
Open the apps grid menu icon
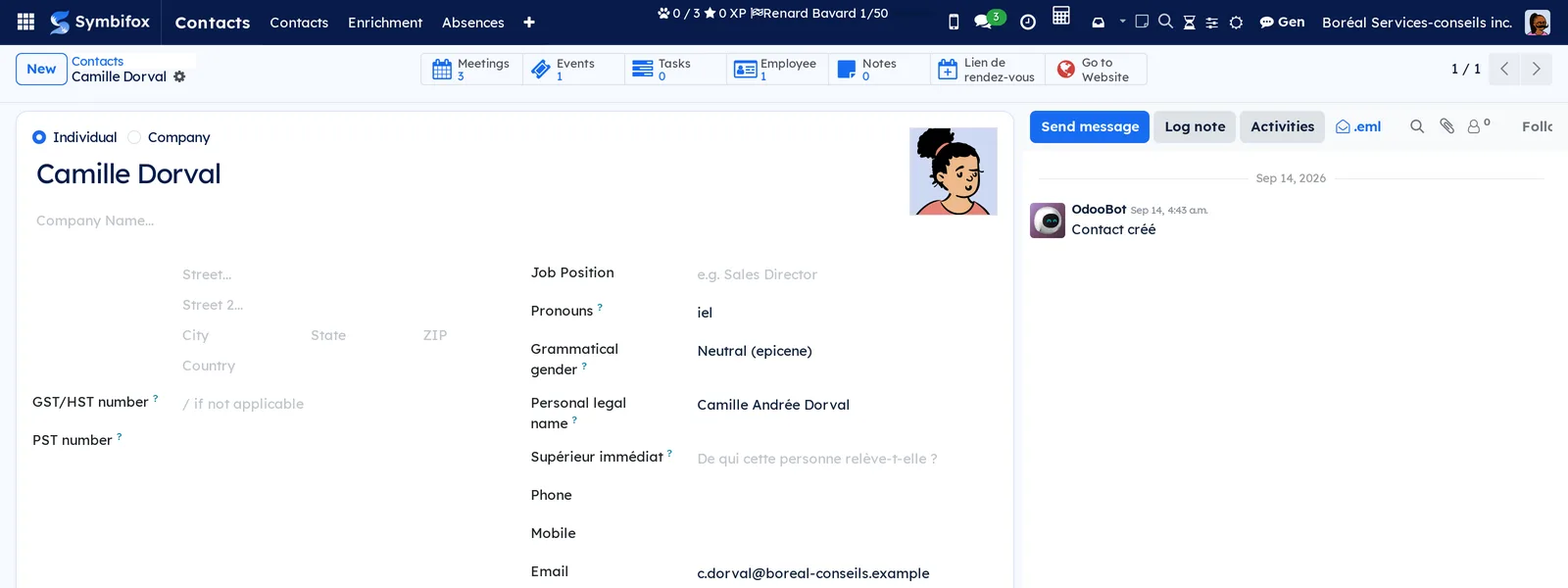coord(26,22)
